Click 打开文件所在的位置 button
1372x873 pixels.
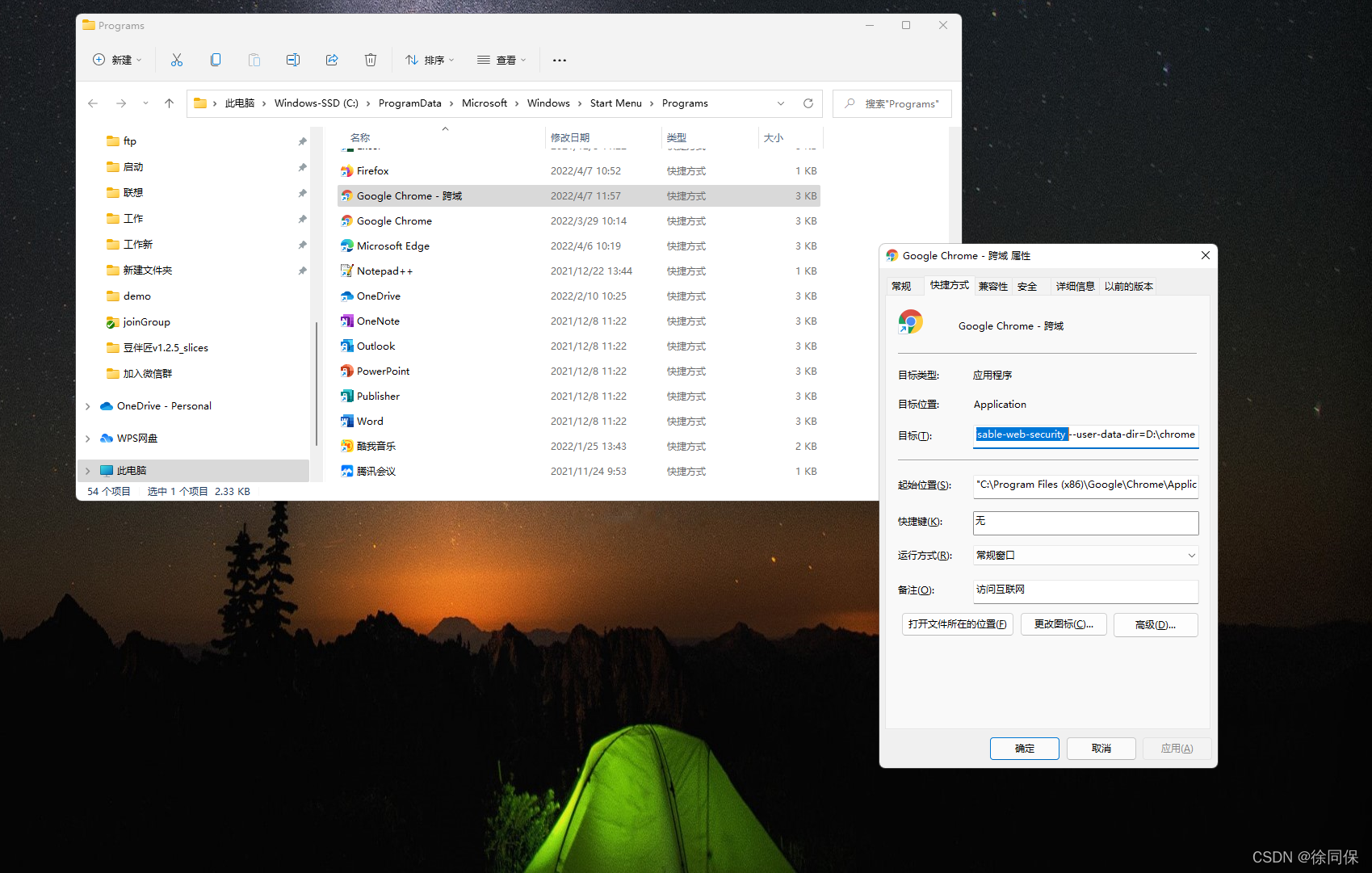coord(957,624)
